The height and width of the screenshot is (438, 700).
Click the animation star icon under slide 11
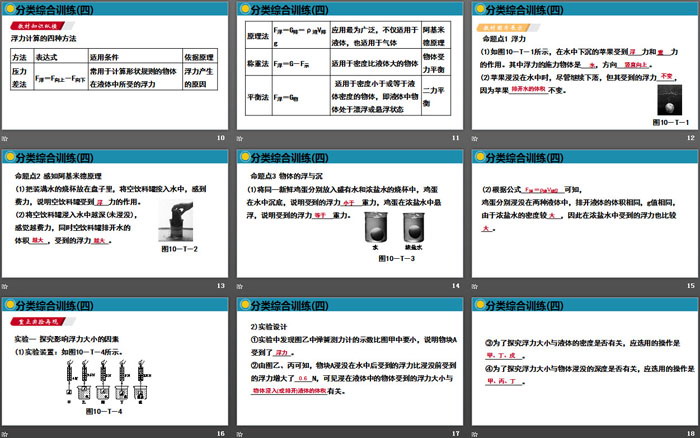[240, 138]
